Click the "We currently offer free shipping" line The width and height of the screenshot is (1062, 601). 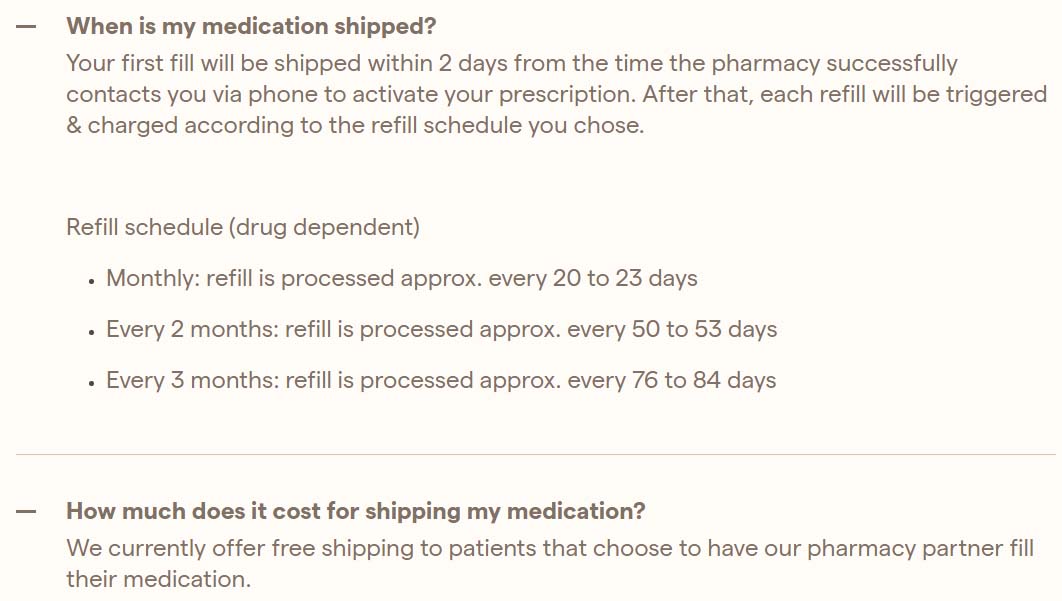(x=550, y=548)
